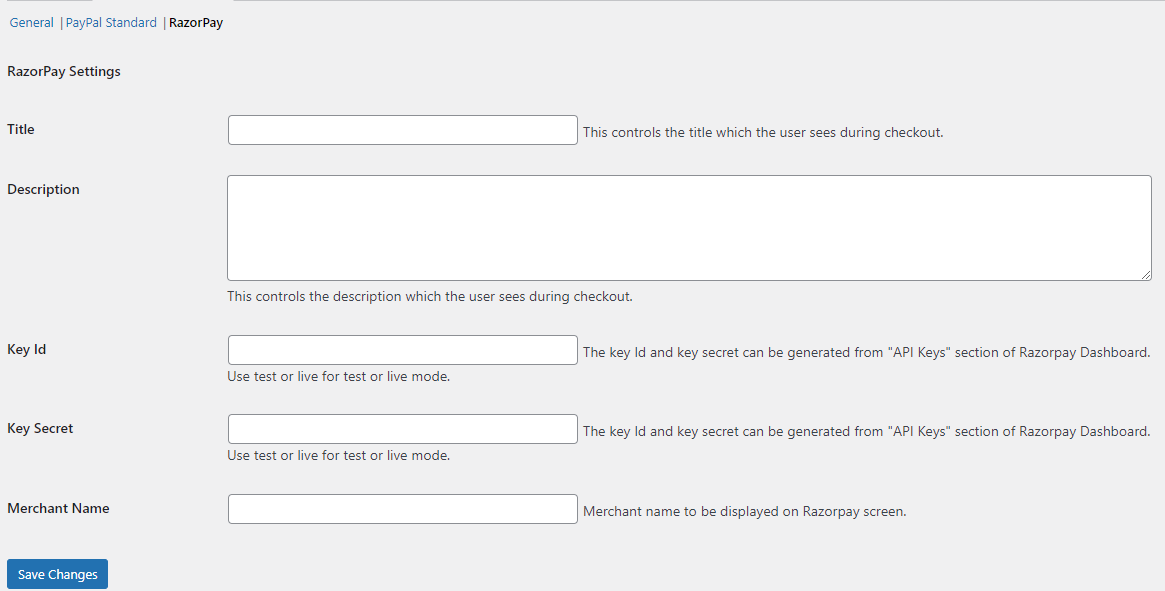Image resolution: width=1165 pixels, height=591 pixels.
Task: Open the General settings tab
Action: coord(31,22)
